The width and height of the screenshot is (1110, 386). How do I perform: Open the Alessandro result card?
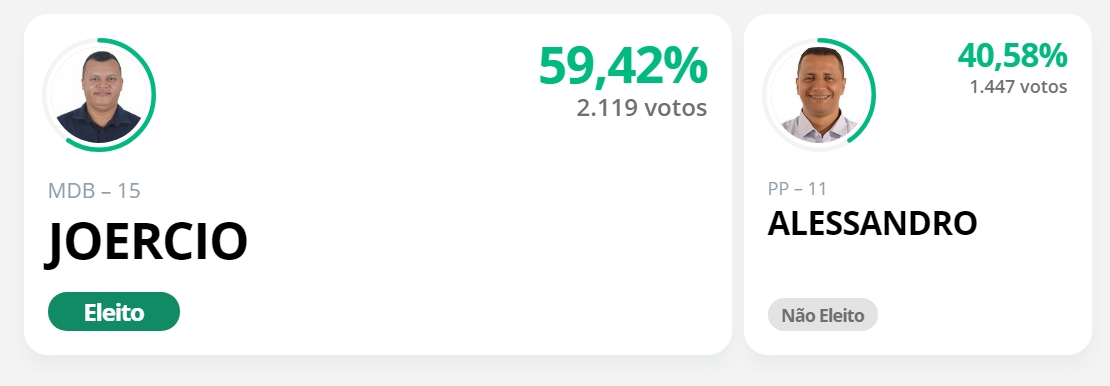(x=917, y=184)
